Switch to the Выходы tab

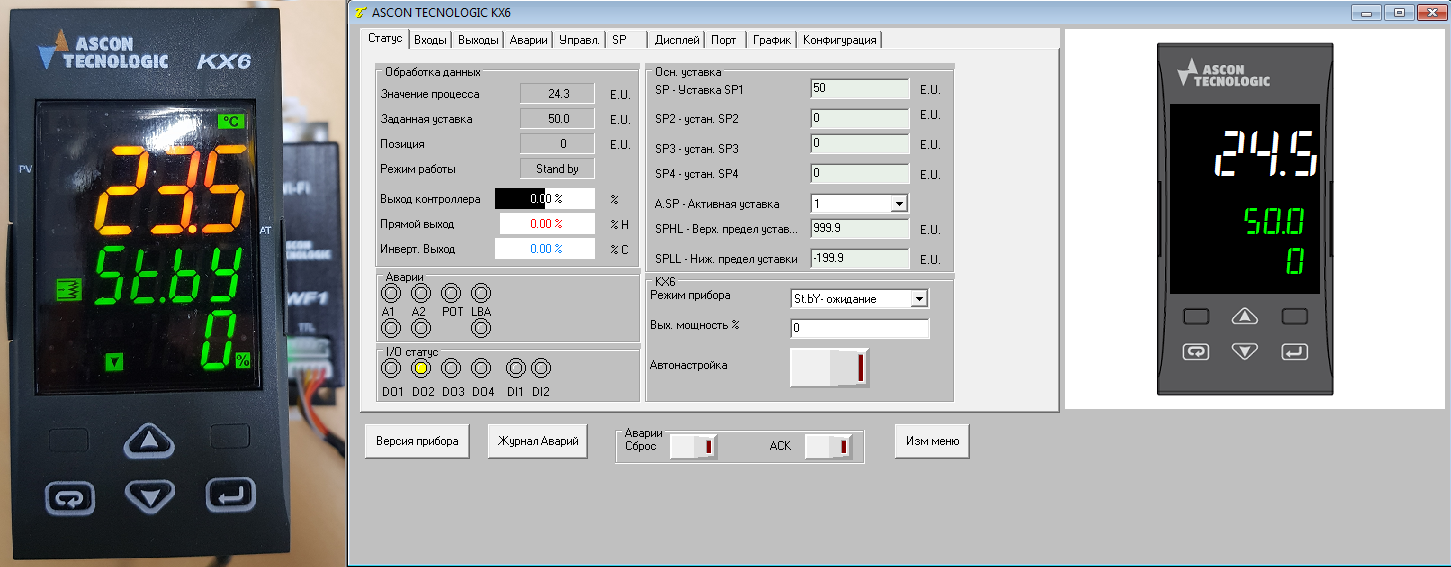(478, 40)
